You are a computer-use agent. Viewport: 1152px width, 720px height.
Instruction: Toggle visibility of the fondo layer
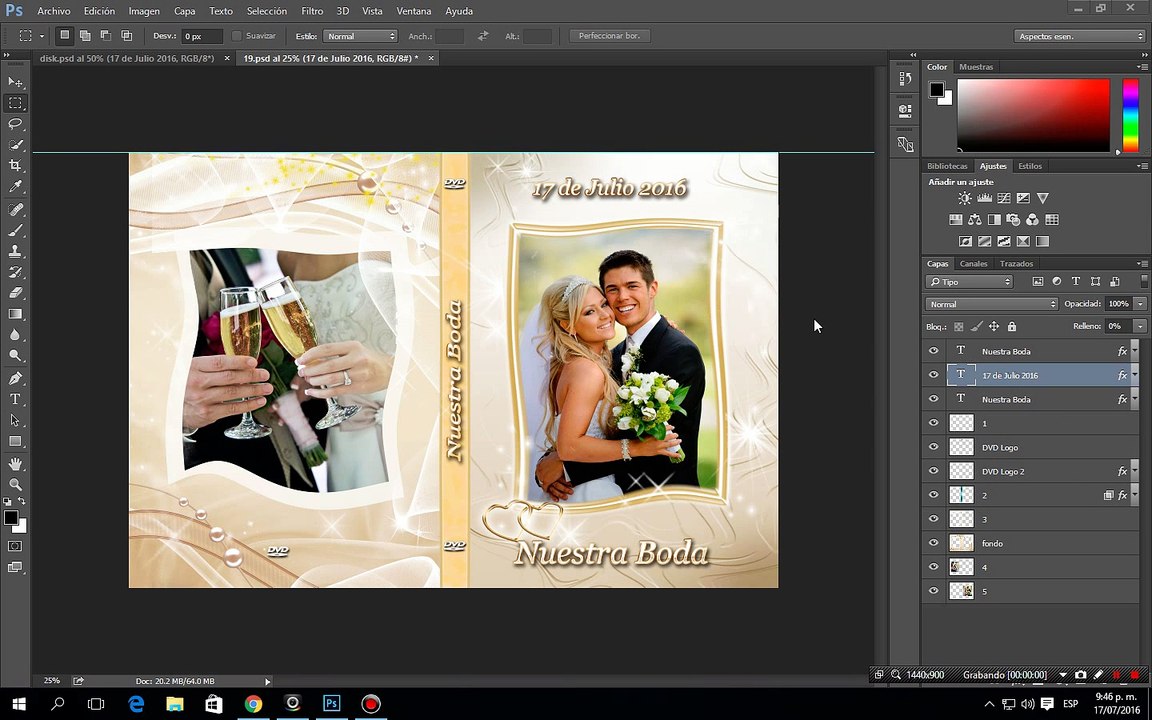click(934, 543)
